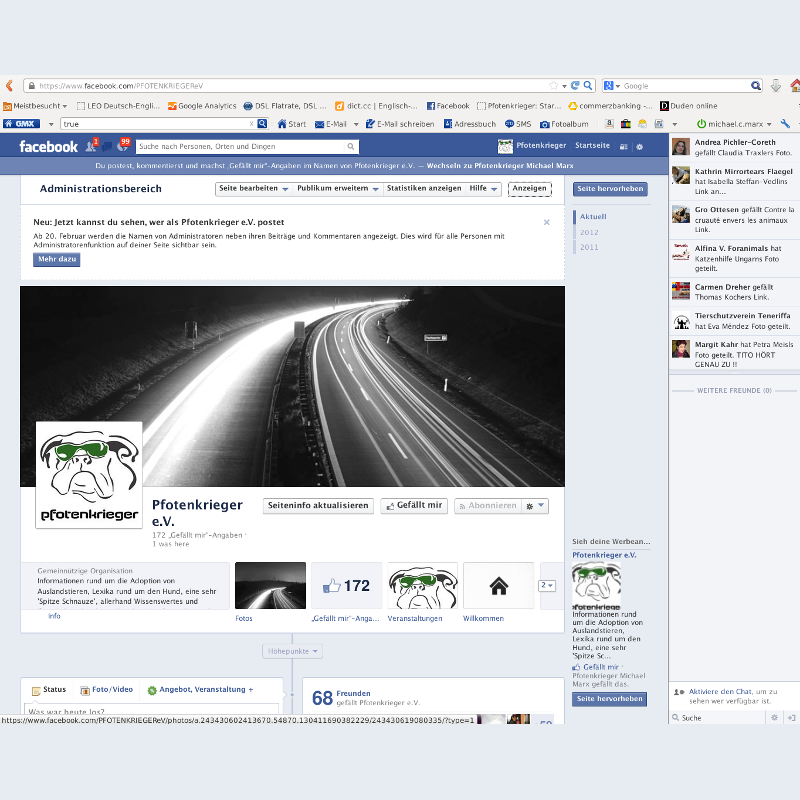The image size is (800, 800).
Task: Open the downloads arrow icon
Action: 776,85
